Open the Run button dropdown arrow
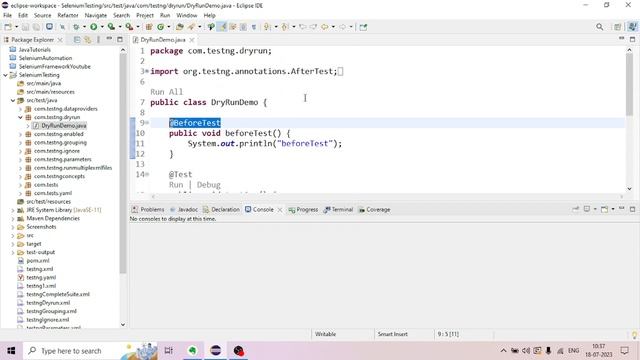Image resolution: width=640 pixels, height=360 pixels. pos(102,27)
